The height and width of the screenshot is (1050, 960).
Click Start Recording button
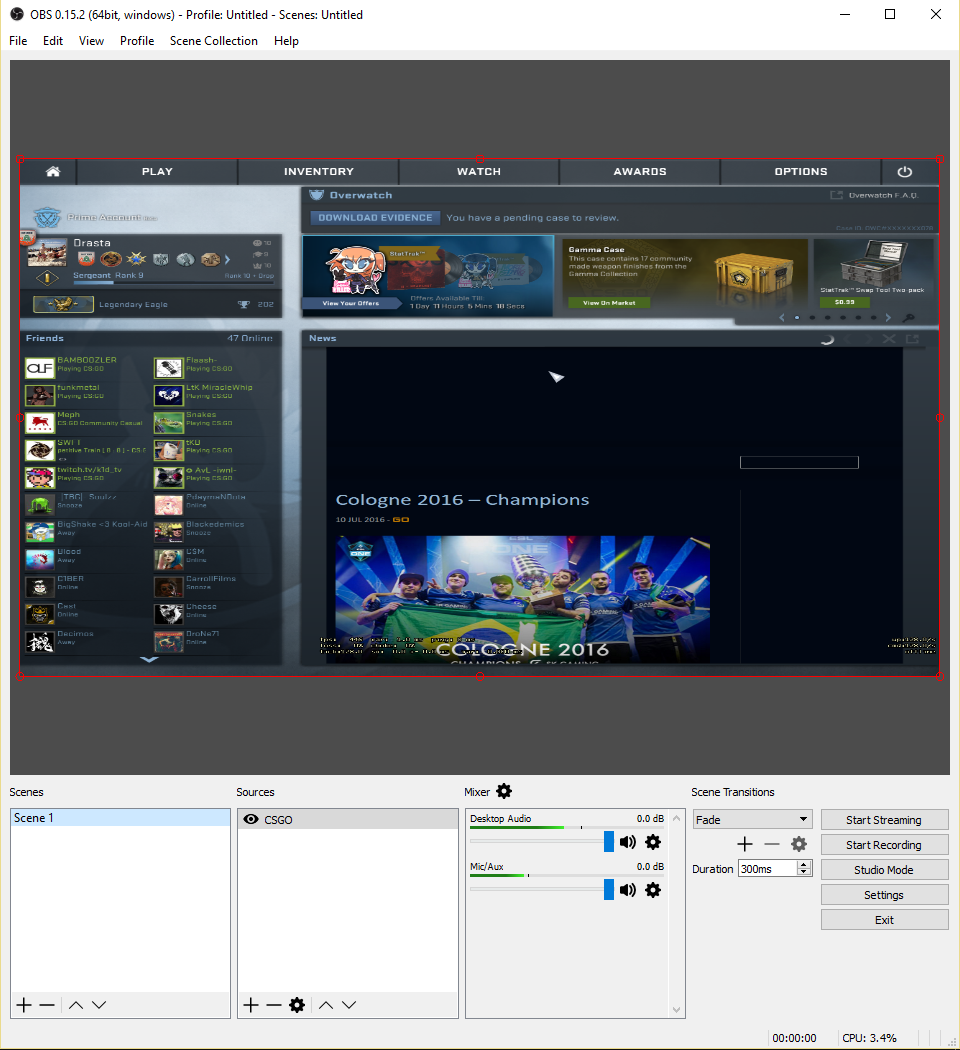884,844
